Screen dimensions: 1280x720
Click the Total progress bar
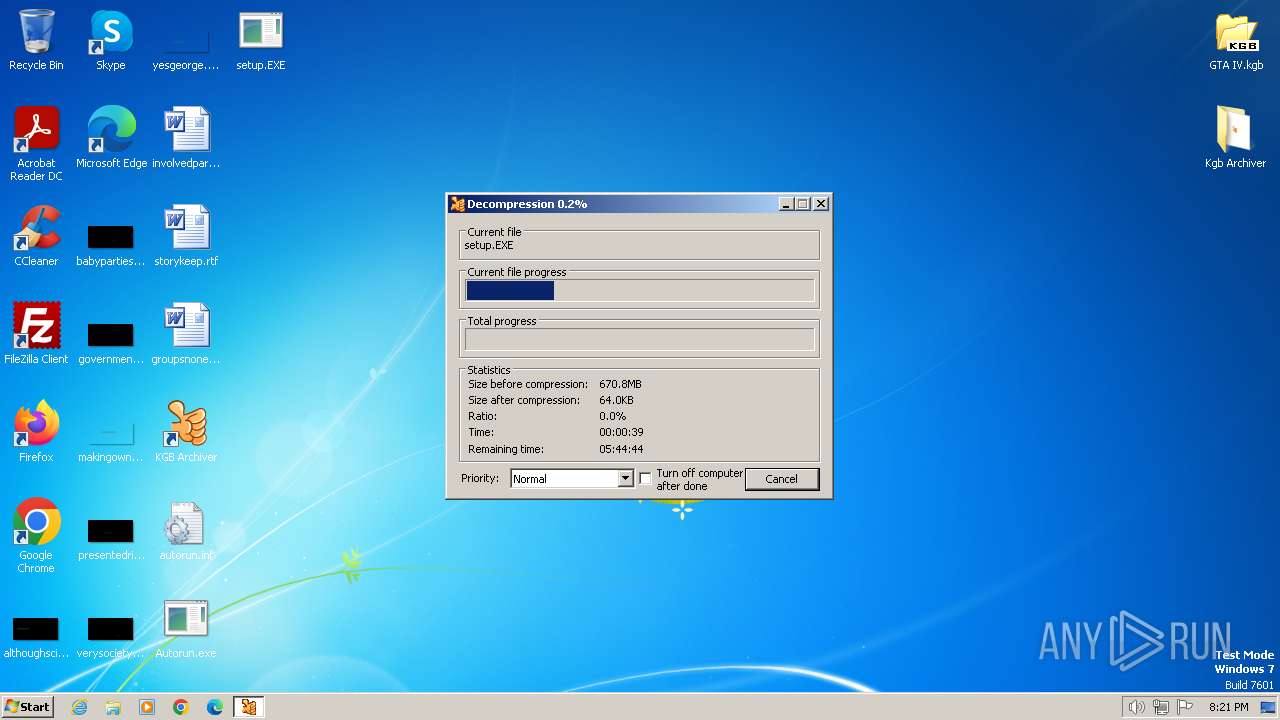click(639, 340)
